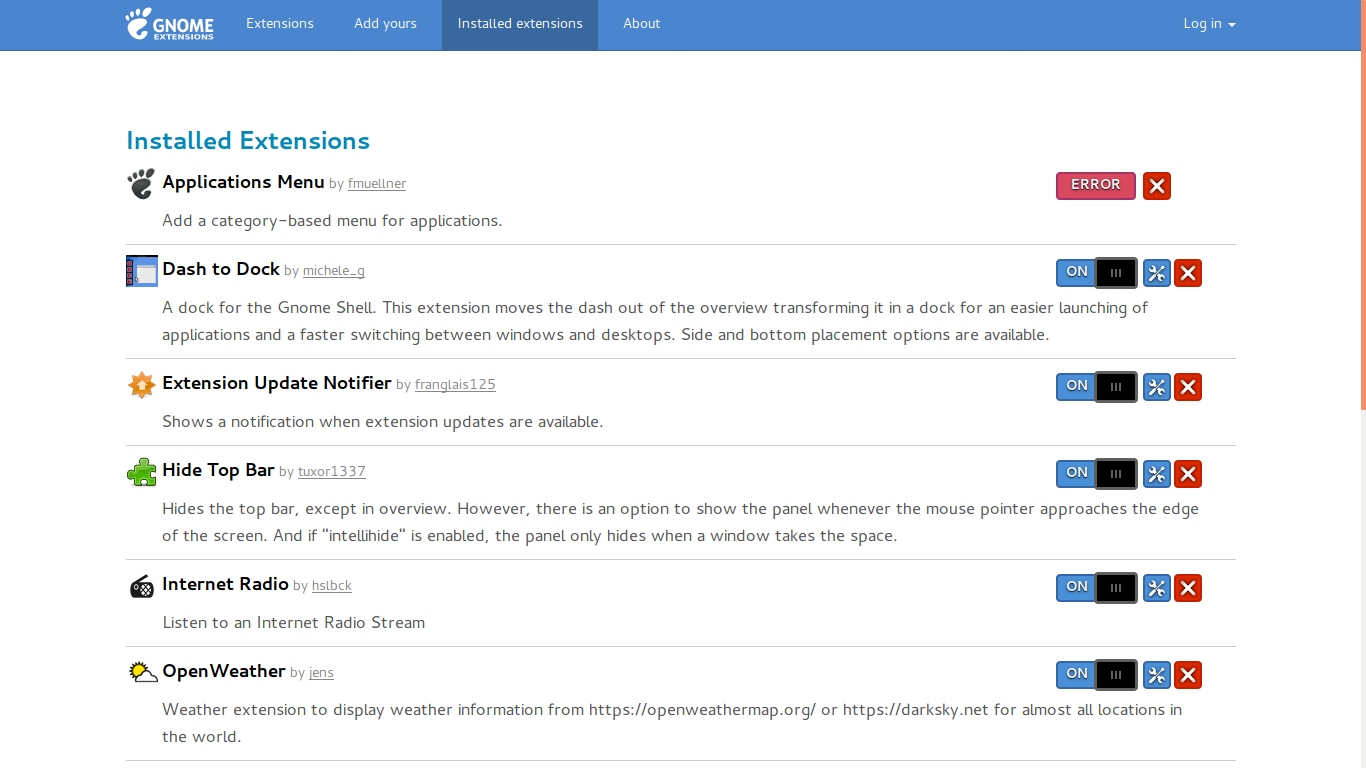
Task: Open Extension Update Notifier settings wrench
Action: coord(1157,387)
